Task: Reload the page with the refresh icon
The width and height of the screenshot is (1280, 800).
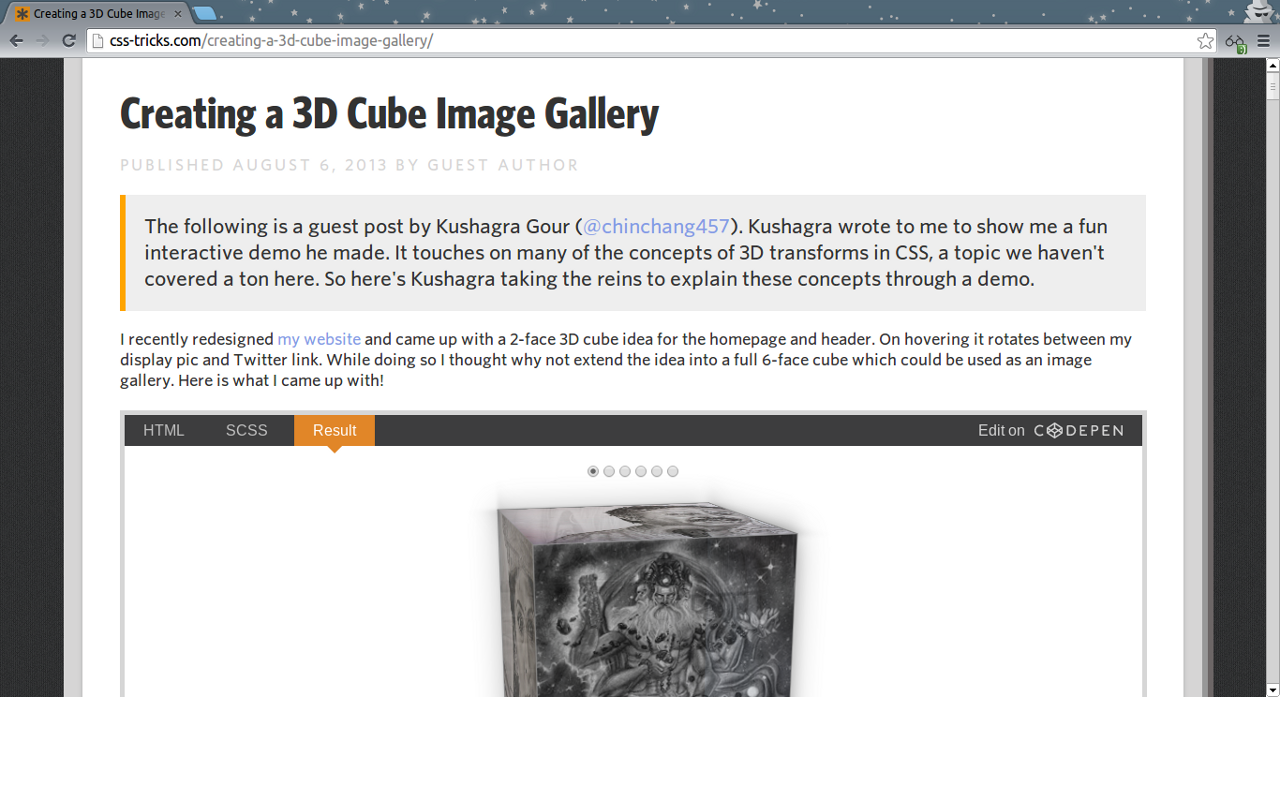Action: tap(69, 41)
